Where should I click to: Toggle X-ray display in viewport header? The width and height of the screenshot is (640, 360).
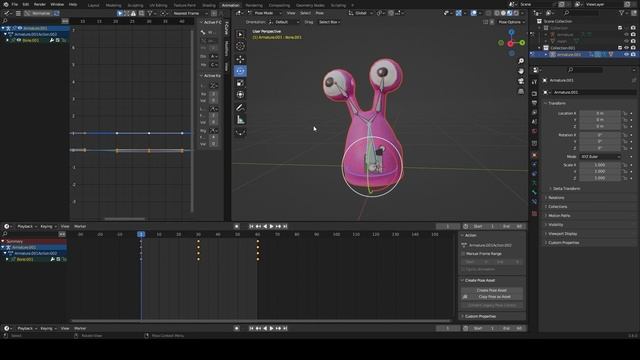point(489,13)
